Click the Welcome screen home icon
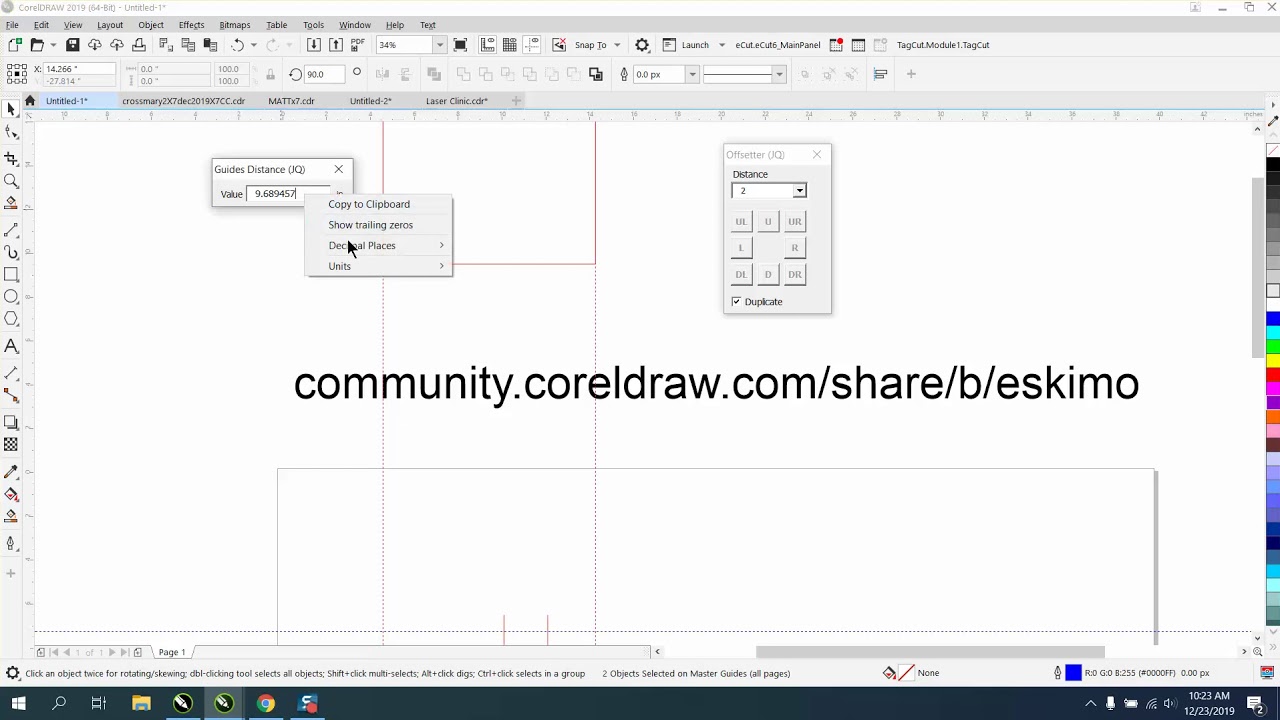The image size is (1280, 720). tap(30, 101)
